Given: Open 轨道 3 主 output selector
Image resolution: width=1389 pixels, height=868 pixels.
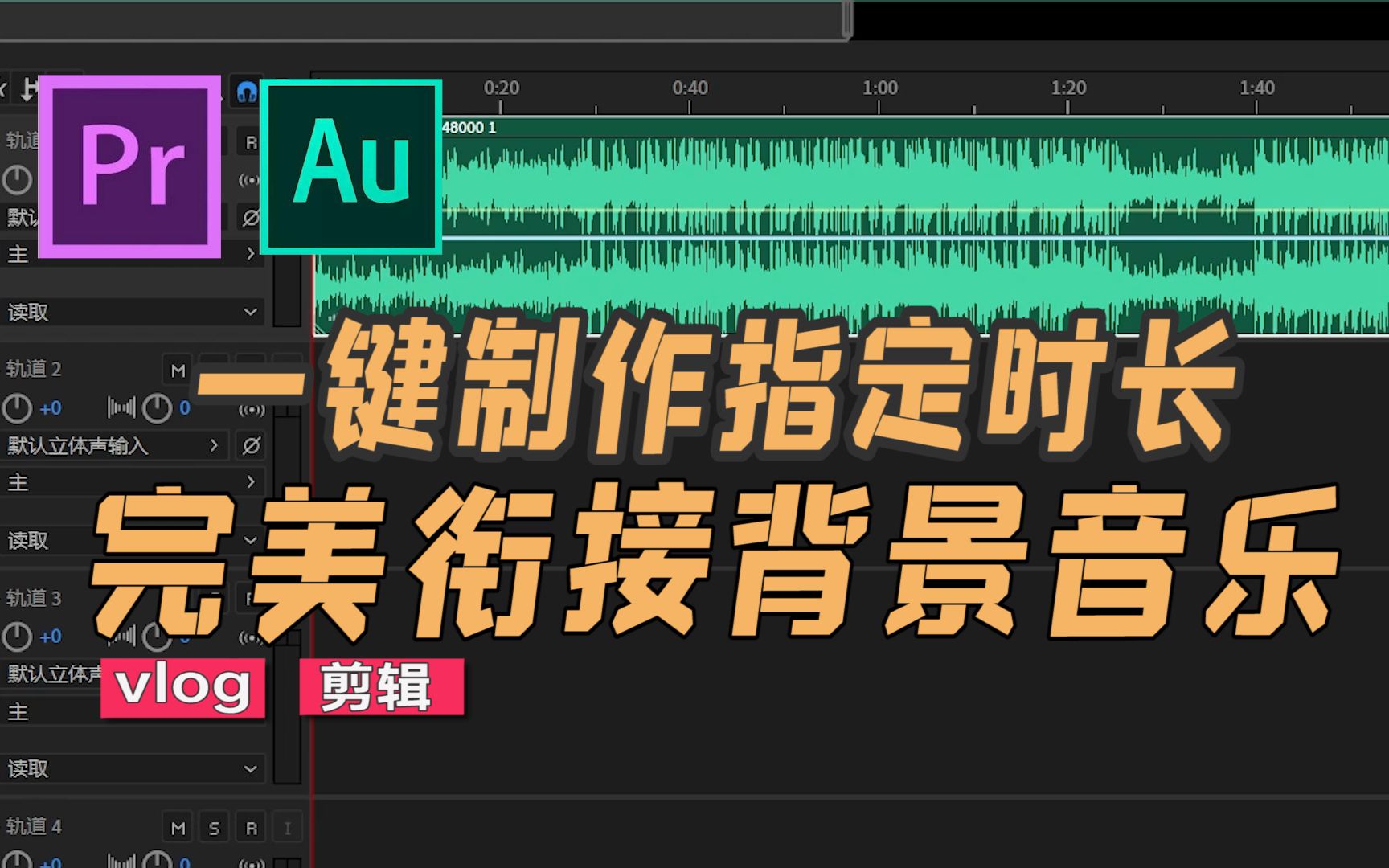Looking at the screenshot, I should coord(133,711).
